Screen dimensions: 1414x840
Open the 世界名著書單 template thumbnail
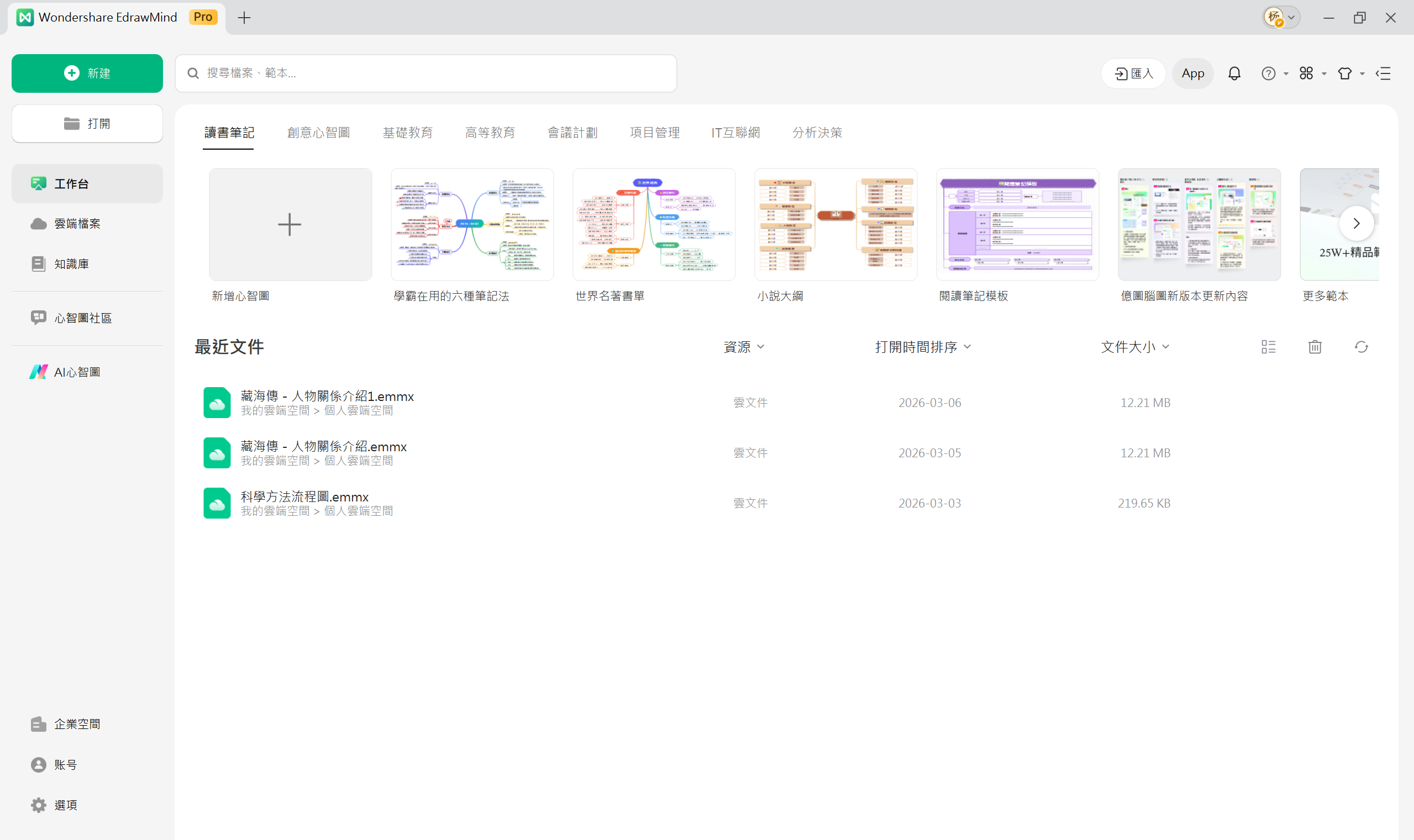(x=654, y=224)
